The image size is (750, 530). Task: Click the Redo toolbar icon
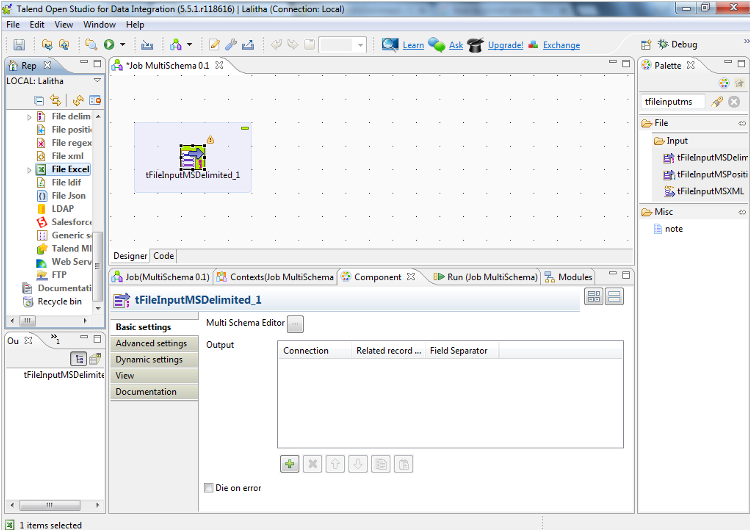[x=292, y=44]
